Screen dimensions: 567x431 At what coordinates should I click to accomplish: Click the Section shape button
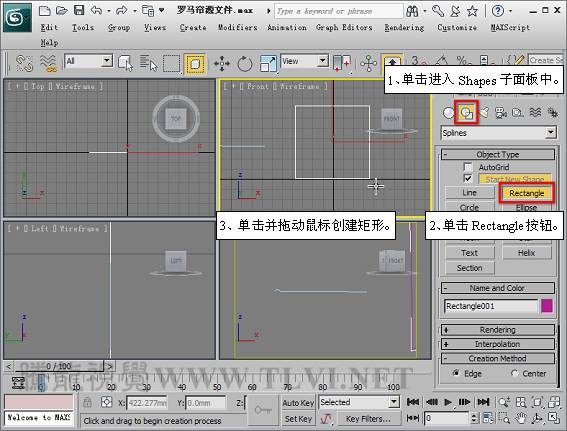click(469, 268)
